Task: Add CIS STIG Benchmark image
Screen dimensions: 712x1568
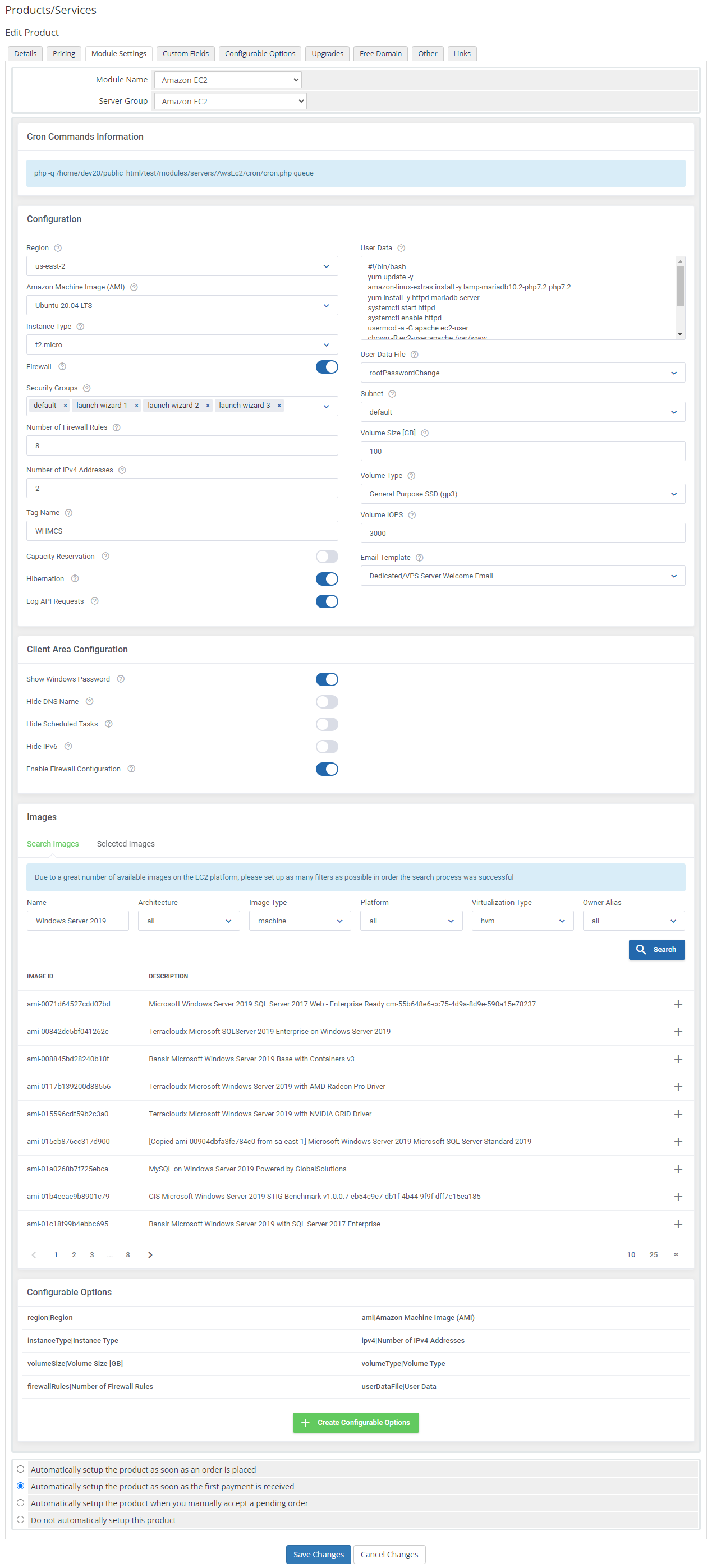Action: [x=678, y=1197]
